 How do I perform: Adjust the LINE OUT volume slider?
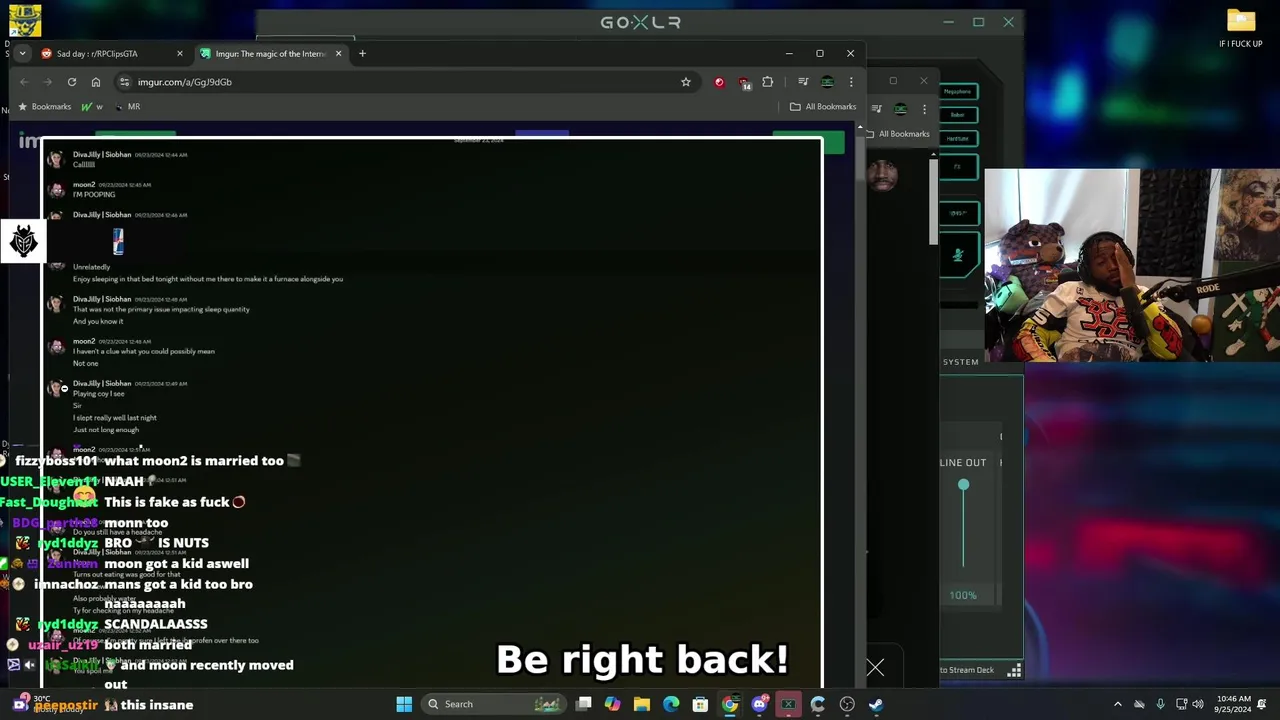963,485
